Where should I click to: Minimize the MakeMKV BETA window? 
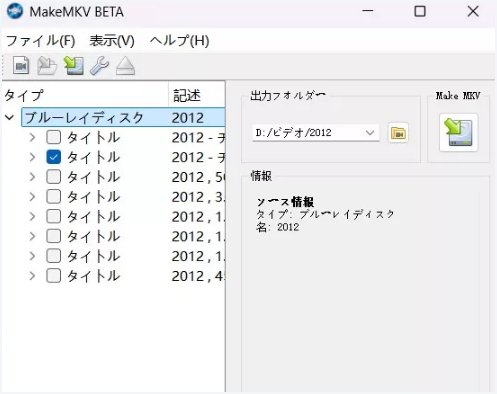pos(368,11)
